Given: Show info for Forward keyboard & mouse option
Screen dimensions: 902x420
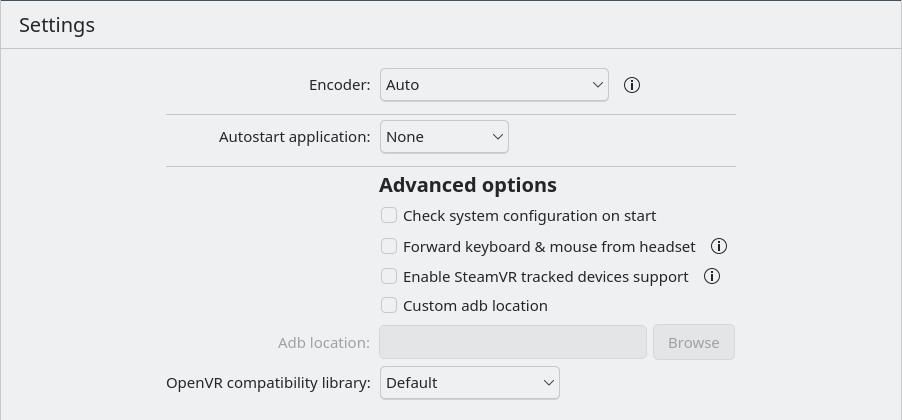Looking at the screenshot, I should pos(718,246).
